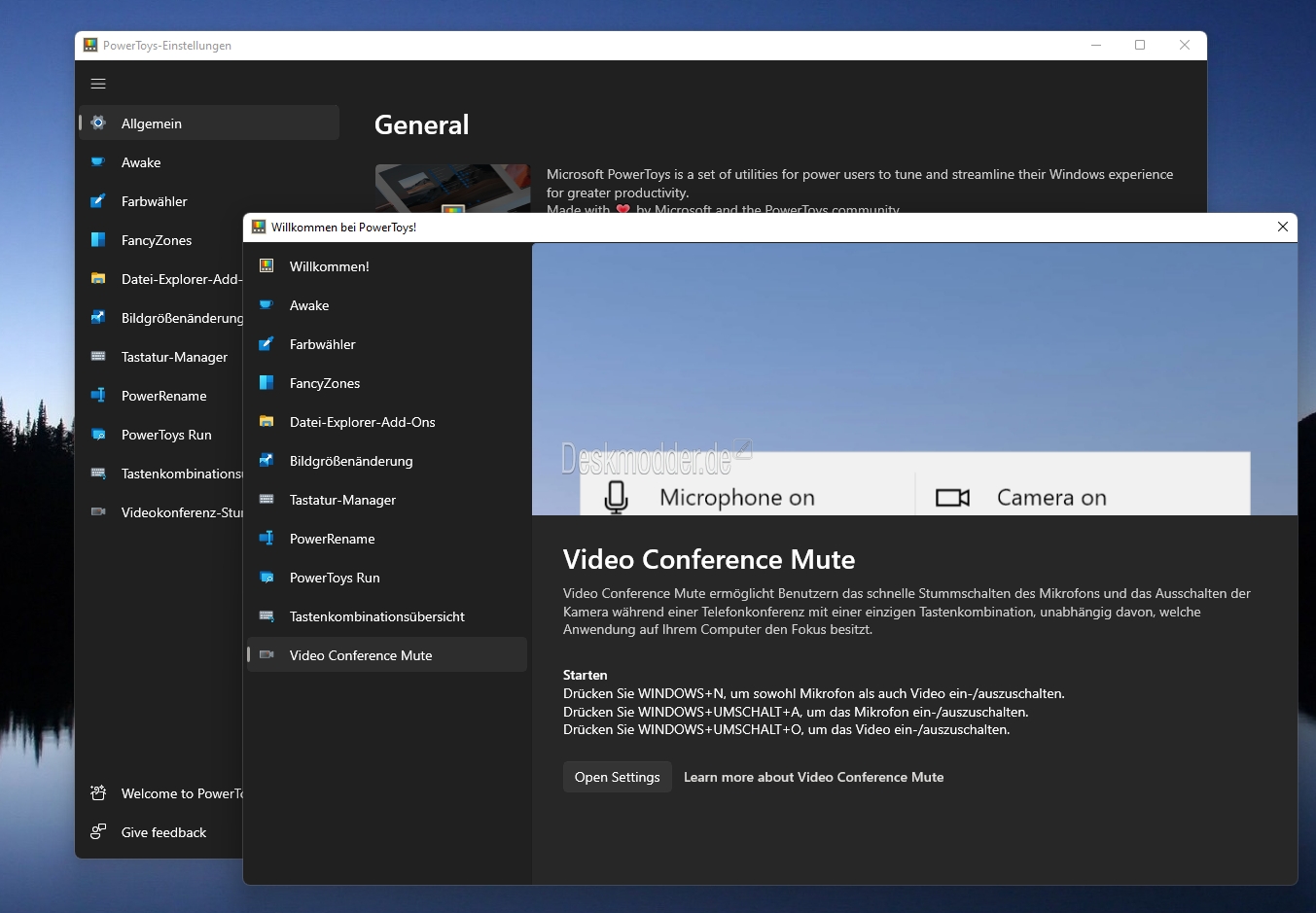The height and width of the screenshot is (913, 1316).
Task: Open Tastenkombinationsübersicht page in welcome window
Action: pyautogui.click(x=387, y=616)
